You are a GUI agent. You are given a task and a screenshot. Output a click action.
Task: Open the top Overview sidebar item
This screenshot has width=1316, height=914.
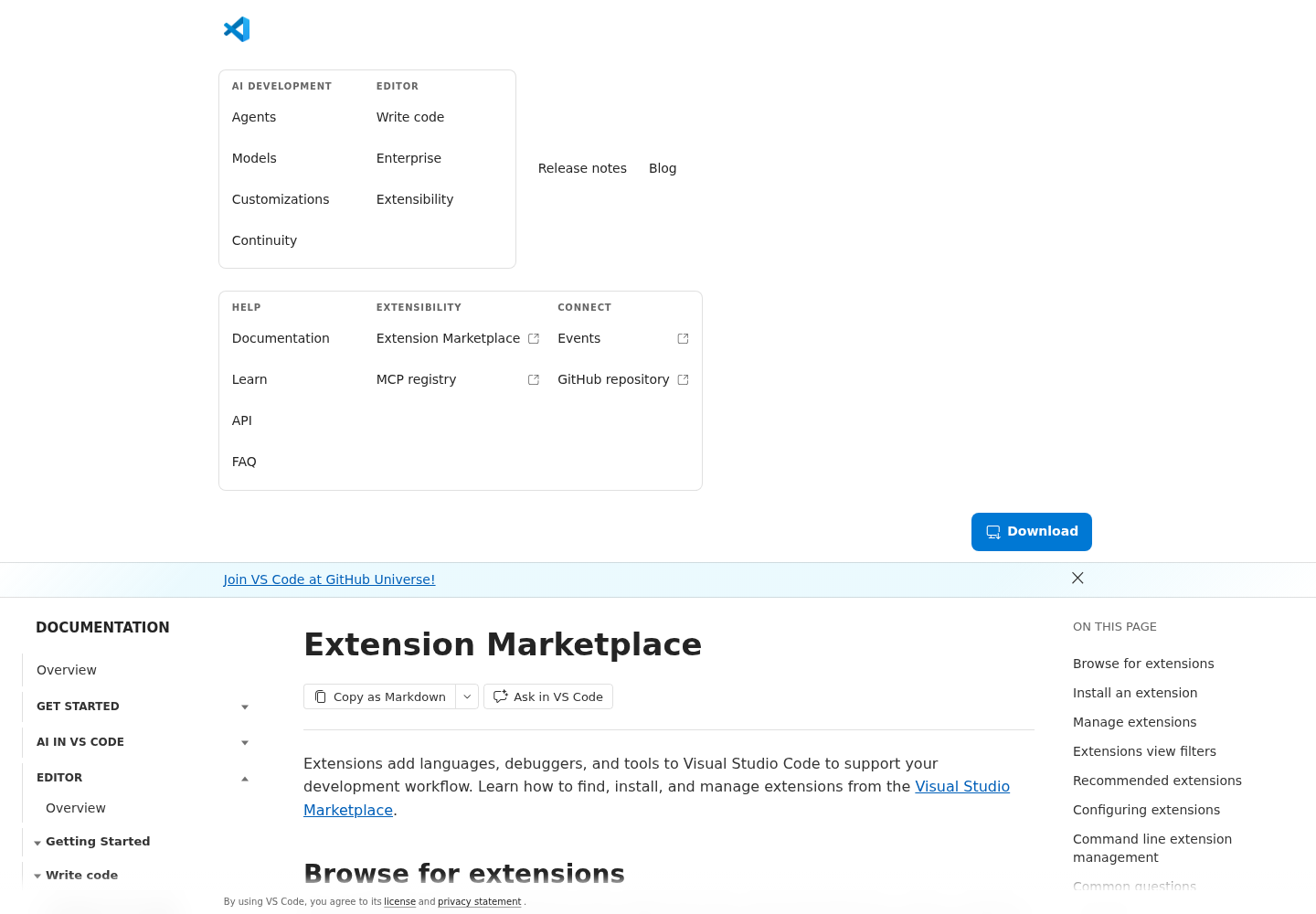[67, 670]
